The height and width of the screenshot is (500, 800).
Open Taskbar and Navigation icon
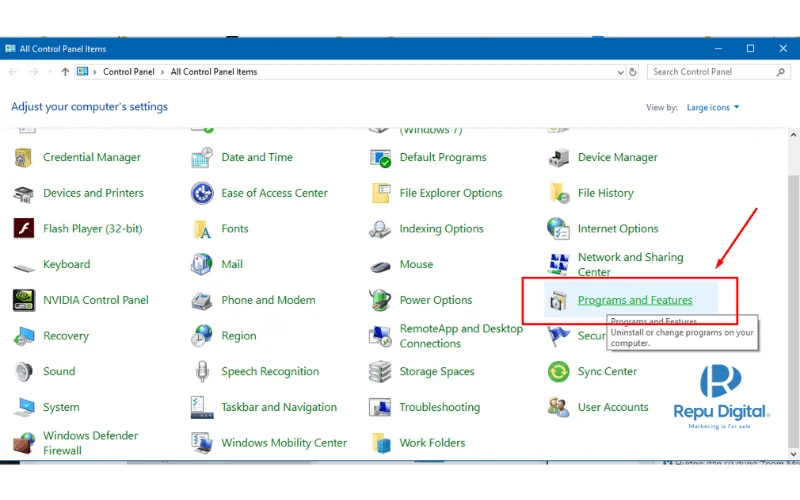[x=202, y=407]
